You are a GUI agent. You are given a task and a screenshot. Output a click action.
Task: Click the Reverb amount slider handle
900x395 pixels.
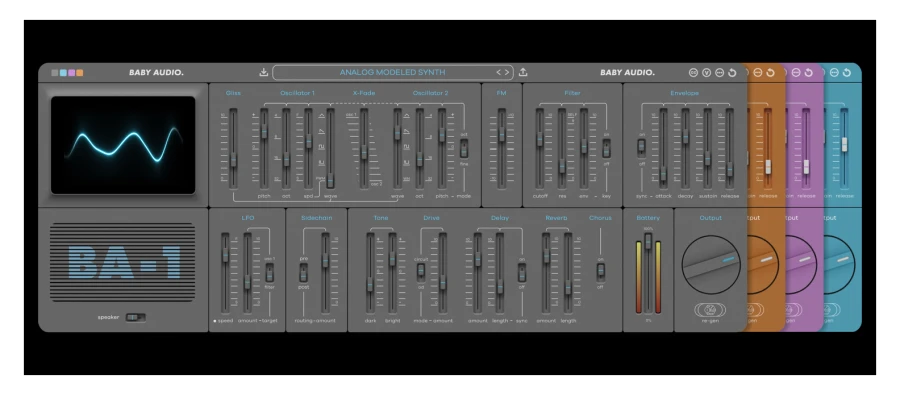pos(546,255)
